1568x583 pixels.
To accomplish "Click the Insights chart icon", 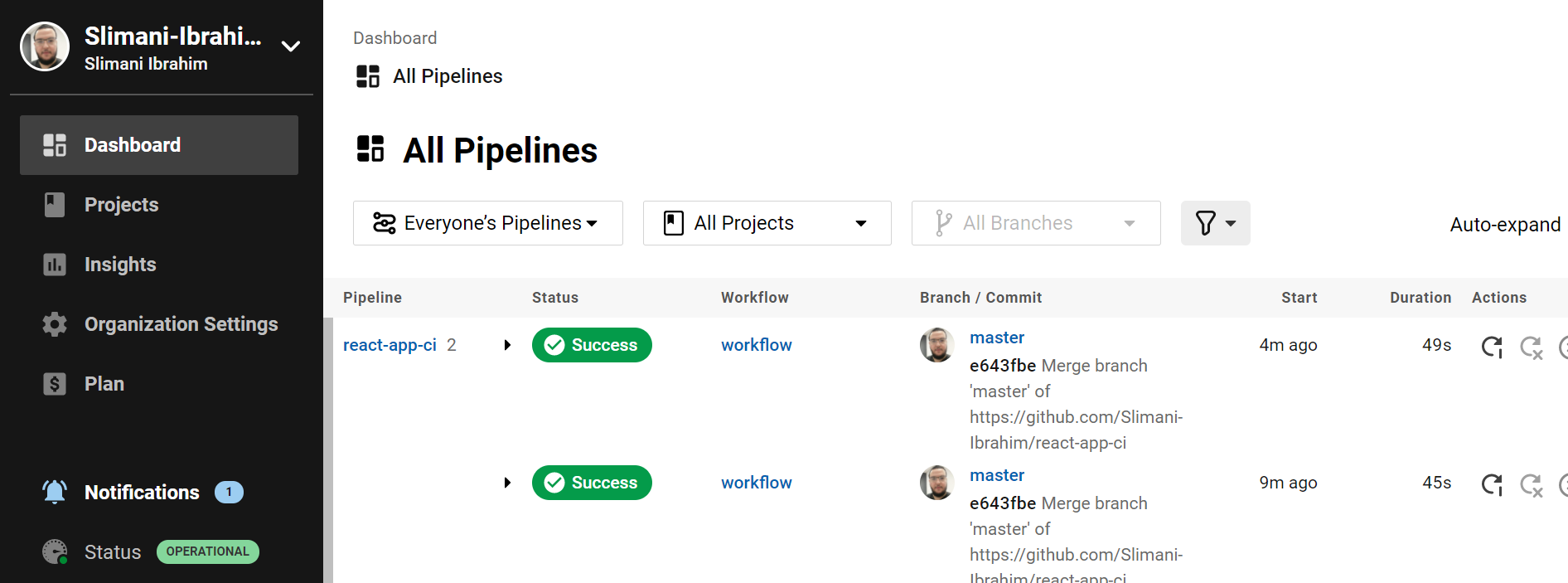I will (x=55, y=265).
